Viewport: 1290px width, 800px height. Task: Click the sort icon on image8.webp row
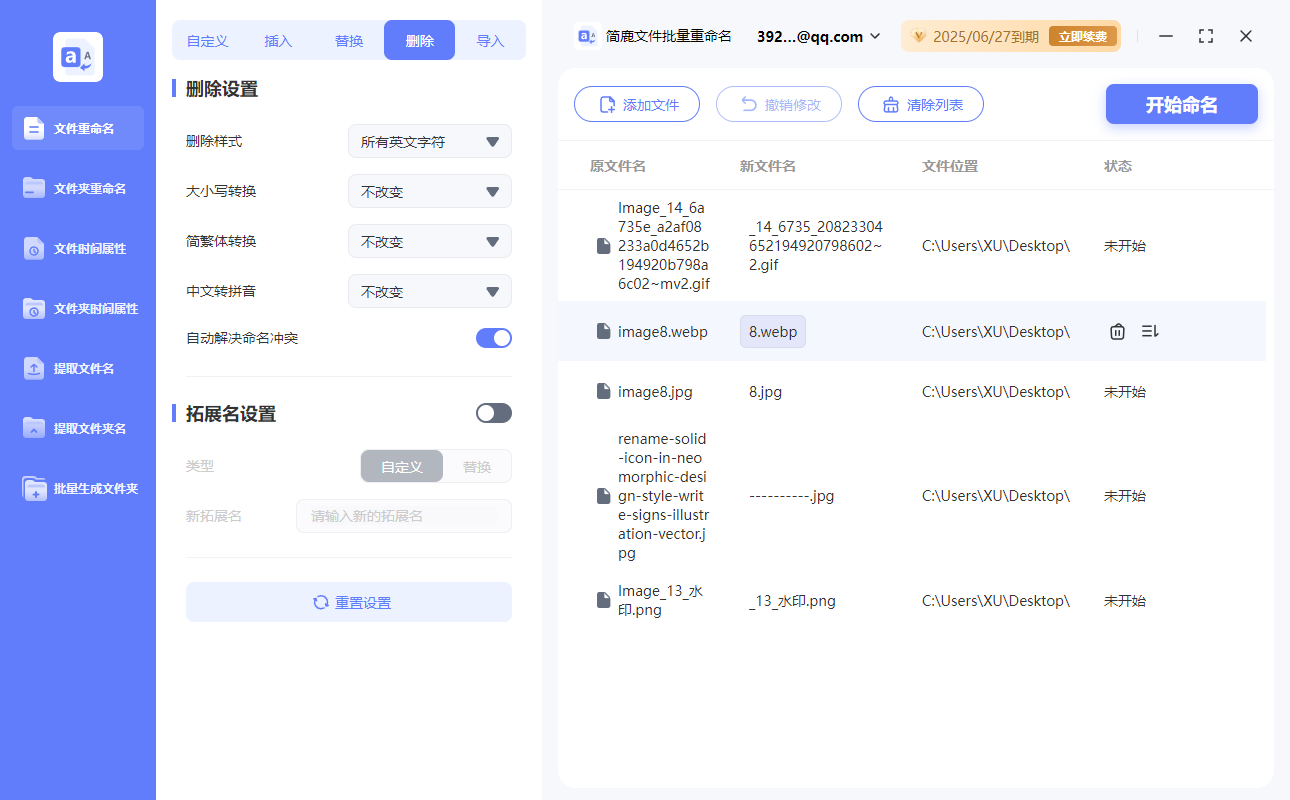point(1150,332)
